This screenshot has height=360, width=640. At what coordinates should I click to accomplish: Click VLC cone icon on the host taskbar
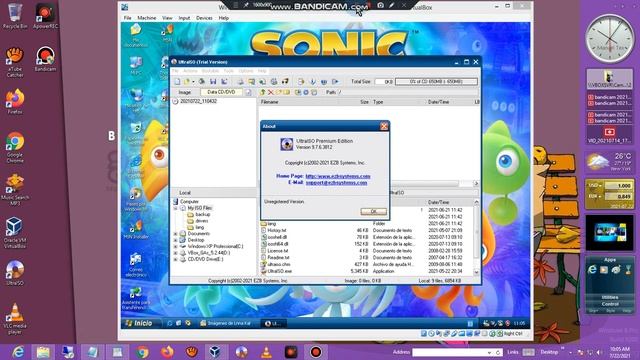(266, 352)
